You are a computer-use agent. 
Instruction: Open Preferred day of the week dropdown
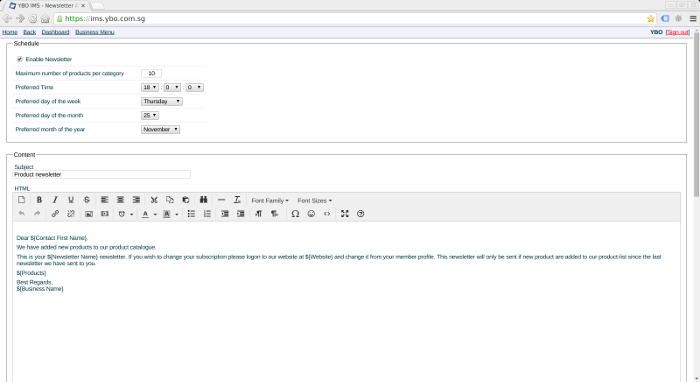(x=162, y=101)
